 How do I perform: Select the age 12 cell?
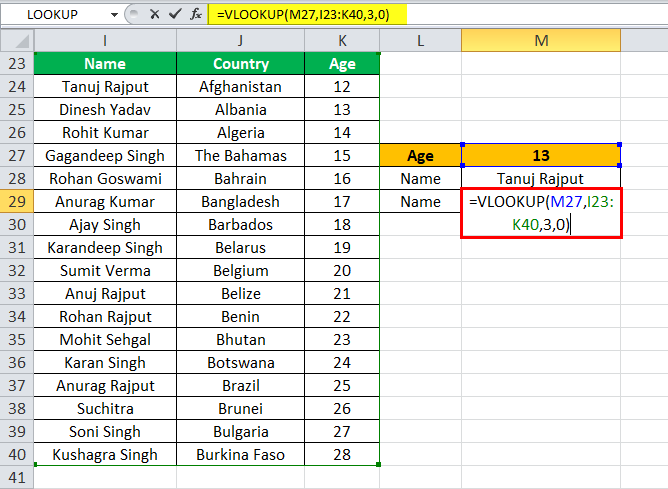[342, 86]
